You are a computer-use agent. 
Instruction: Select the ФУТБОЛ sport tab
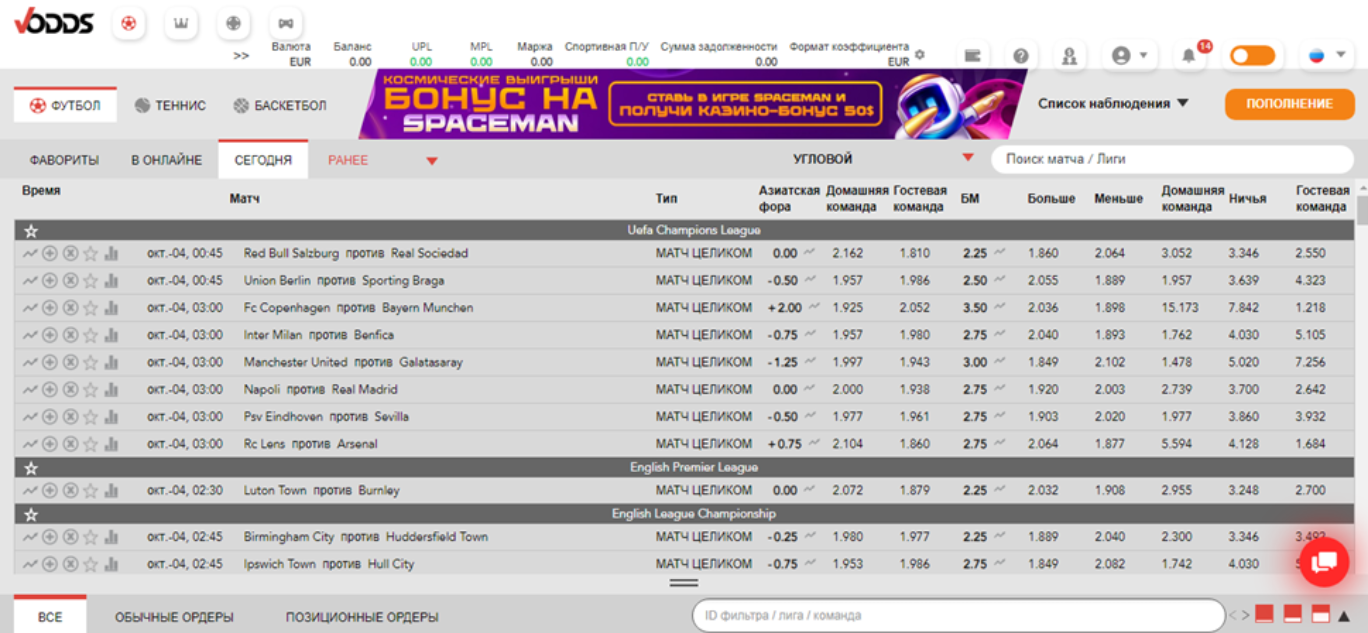(65, 105)
